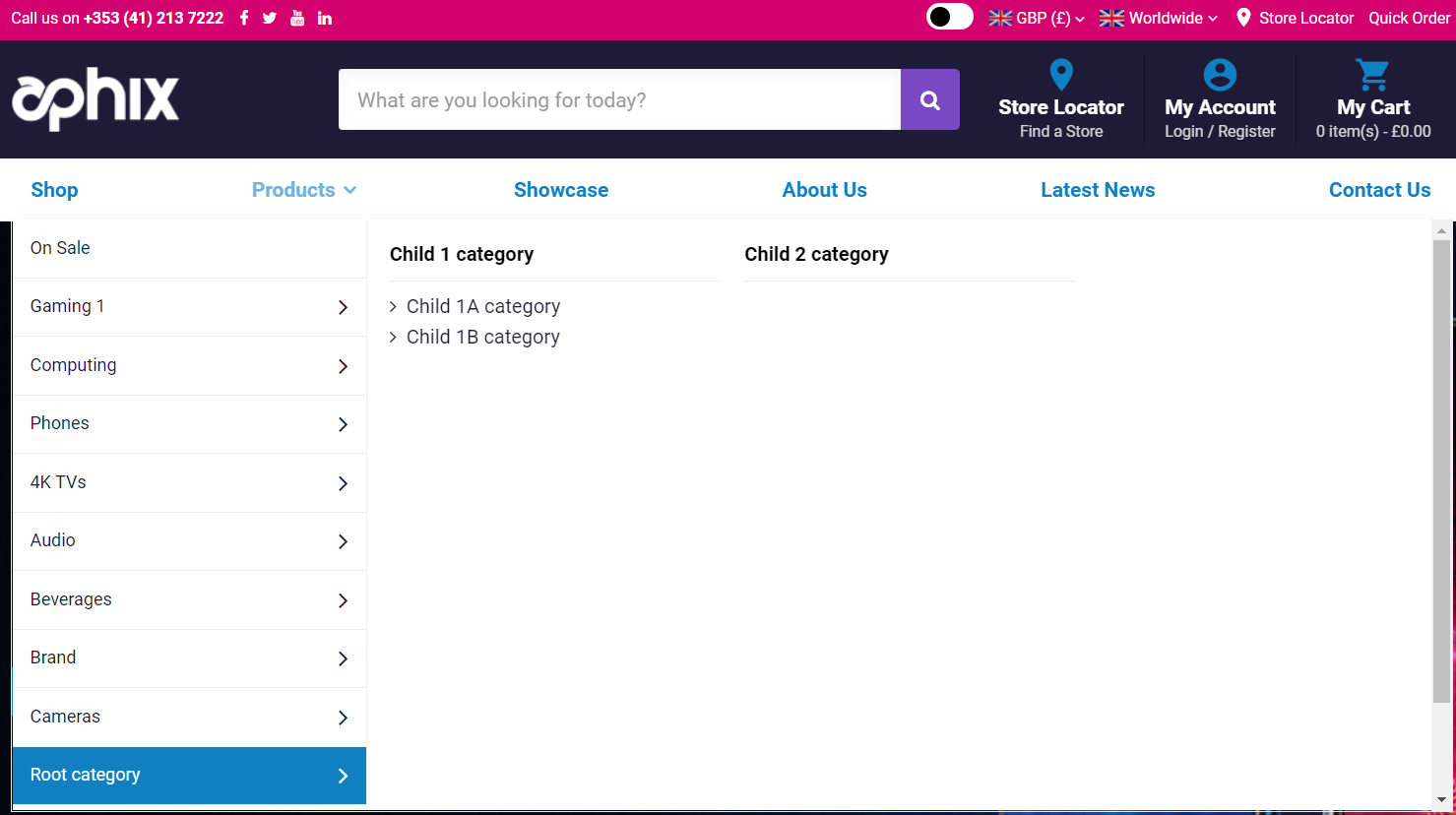Expand the Computing category chevron

[343, 365]
